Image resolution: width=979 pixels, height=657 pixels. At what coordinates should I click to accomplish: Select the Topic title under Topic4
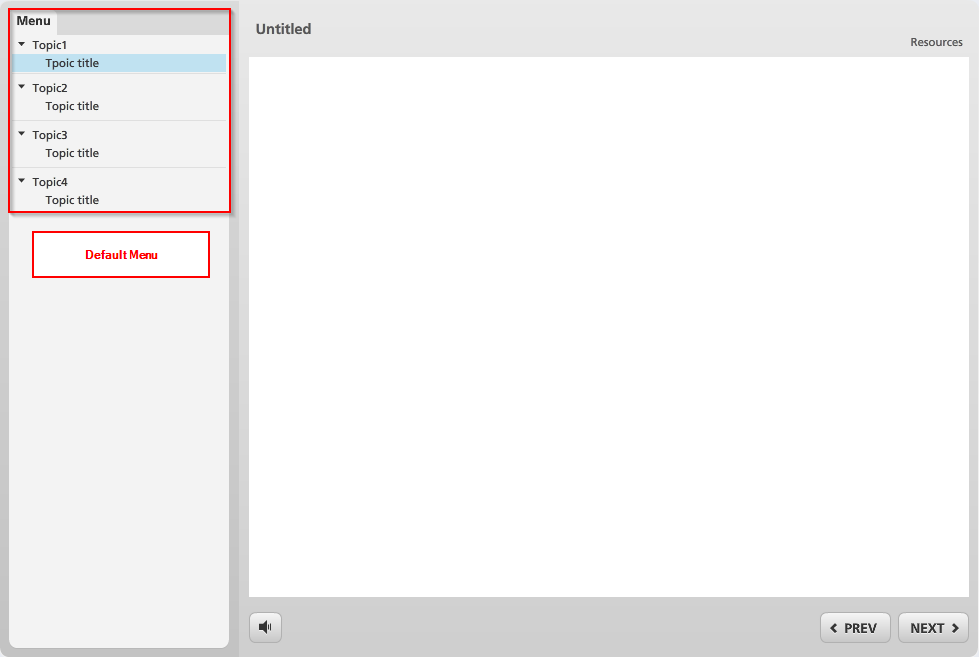[x=72, y=200]
